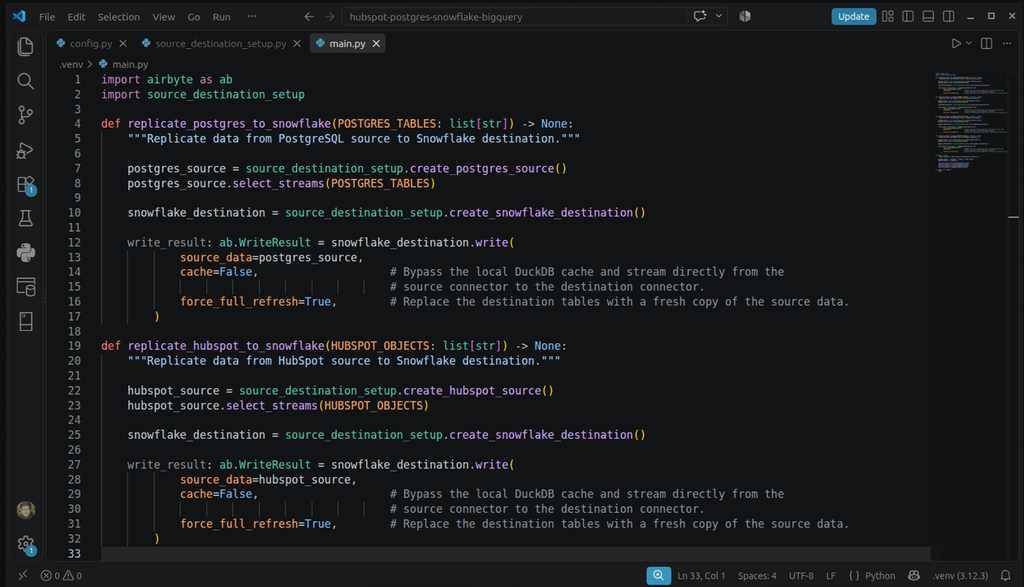Viewport: 1024px width, 587px height.
Task: Open Copilot status icon in status bar
Action: [x=914, y=575]
